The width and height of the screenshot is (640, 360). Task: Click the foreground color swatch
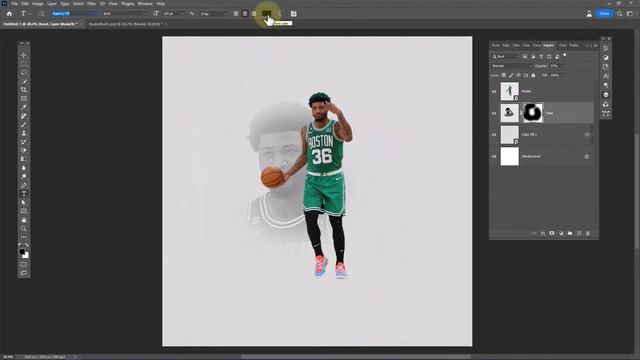[x=22, y=251]
